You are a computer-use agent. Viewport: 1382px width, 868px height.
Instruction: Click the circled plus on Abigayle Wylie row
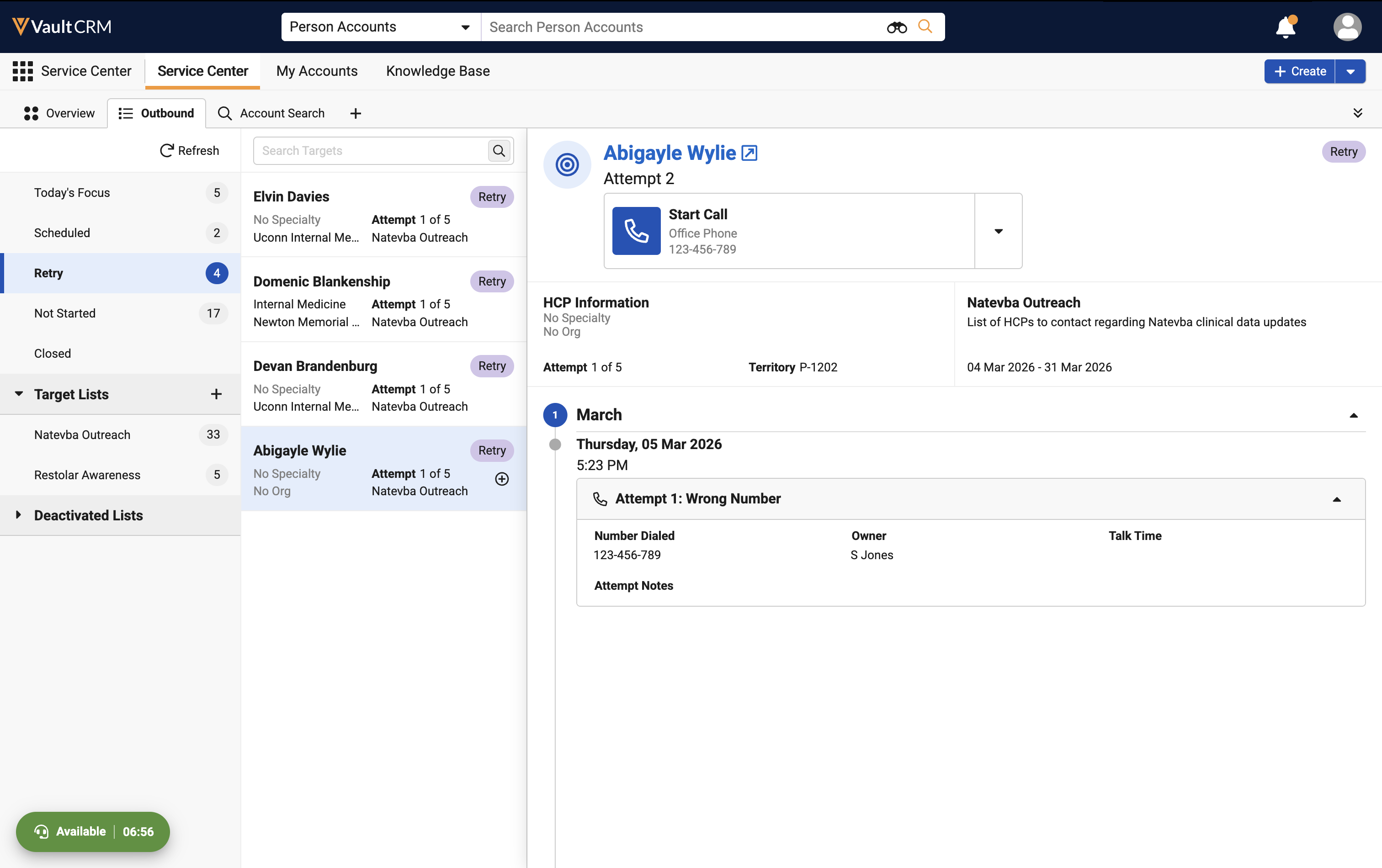(502, 479)
